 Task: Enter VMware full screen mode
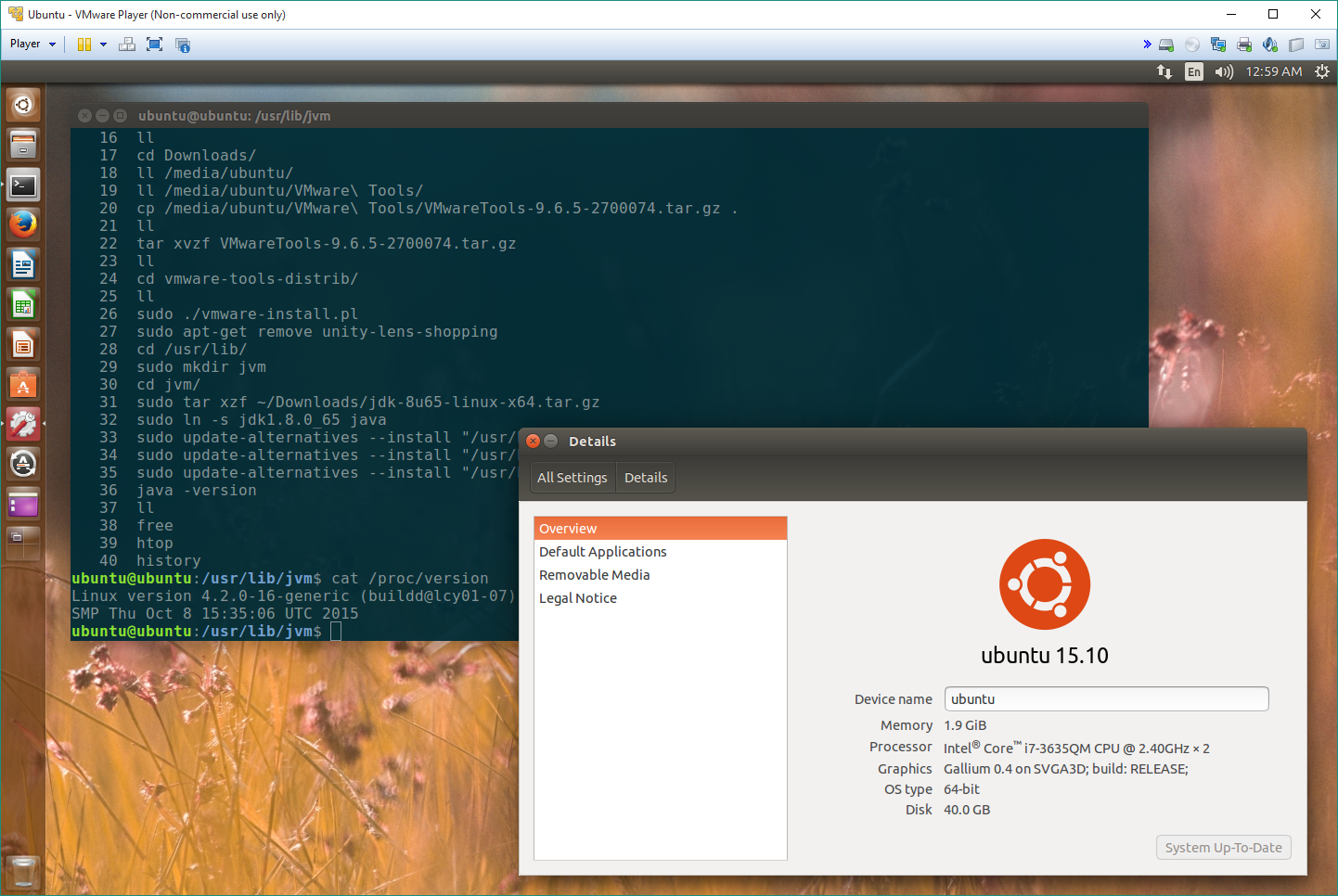point(155,45)
